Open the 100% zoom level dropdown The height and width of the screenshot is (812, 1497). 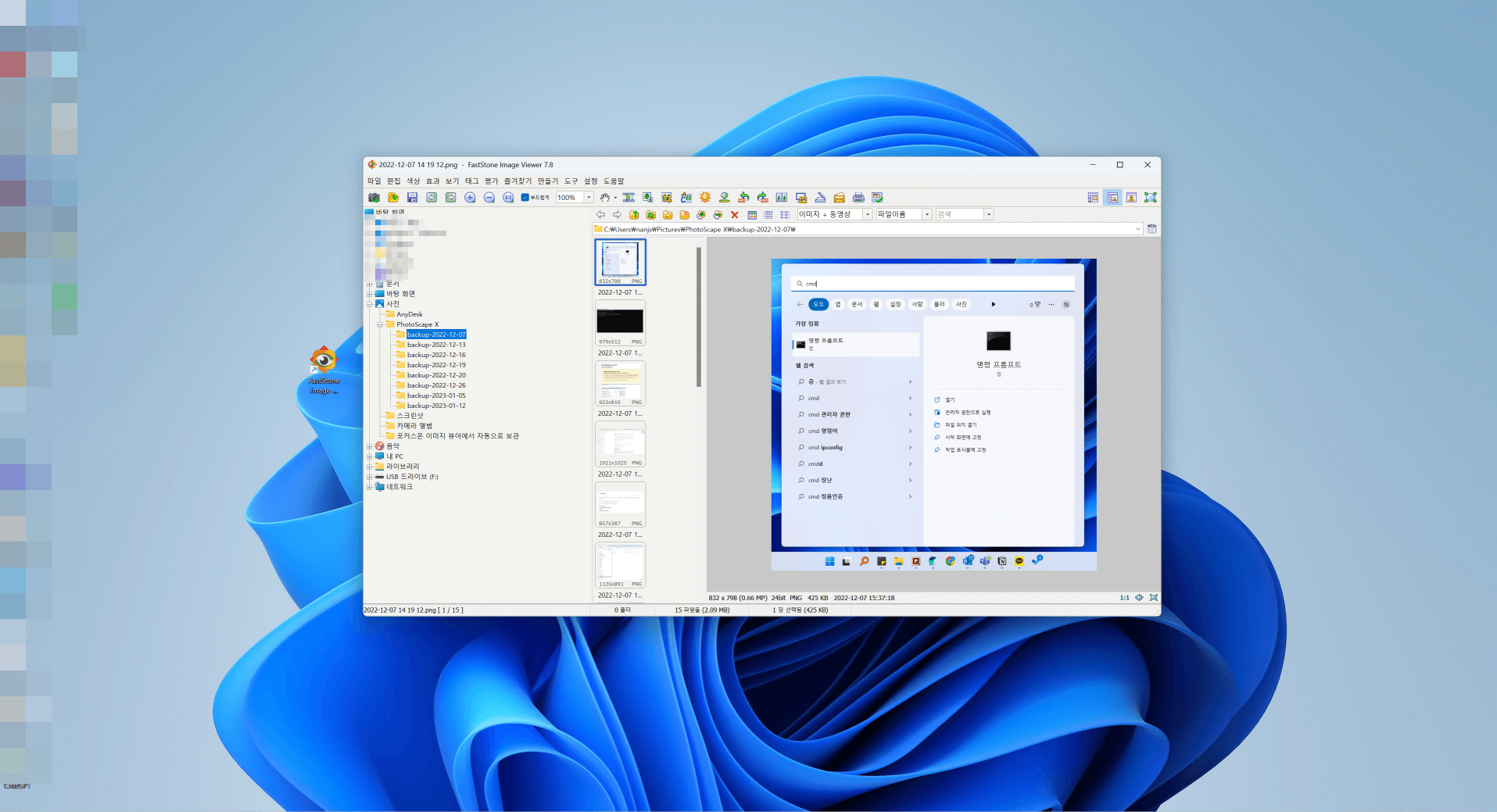point(589,198)
